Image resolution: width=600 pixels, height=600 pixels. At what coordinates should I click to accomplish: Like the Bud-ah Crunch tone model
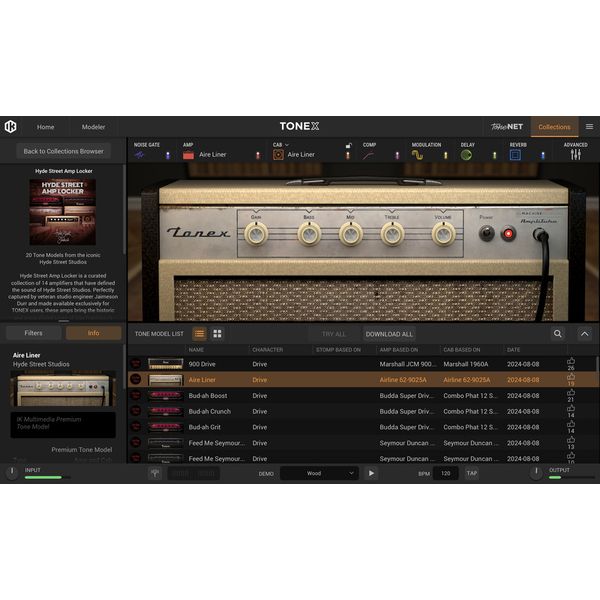click(571, 408)
